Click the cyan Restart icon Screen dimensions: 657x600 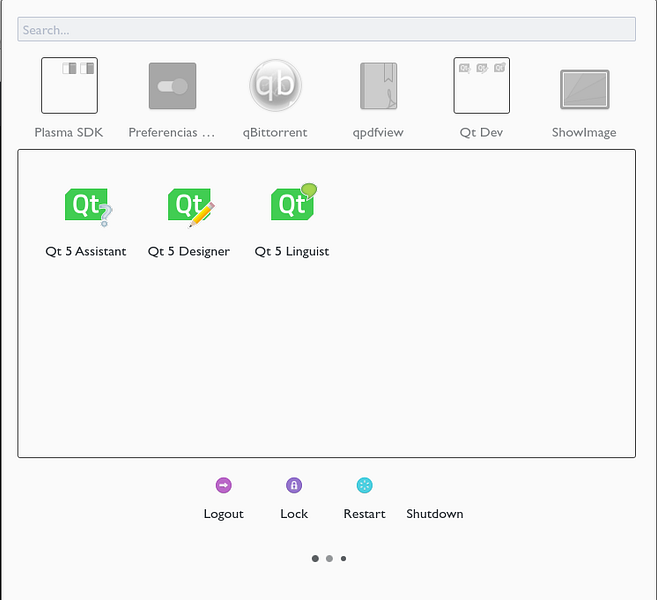(365, 486)
